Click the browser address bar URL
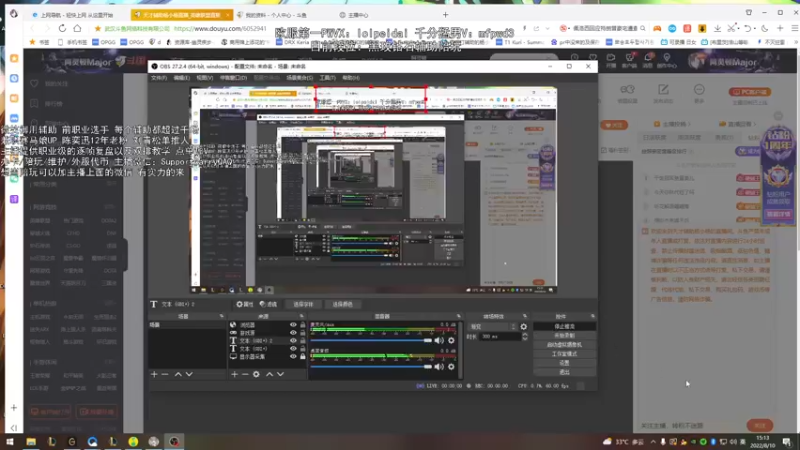Screen dimensions: 800x450 tap(219, 29)
